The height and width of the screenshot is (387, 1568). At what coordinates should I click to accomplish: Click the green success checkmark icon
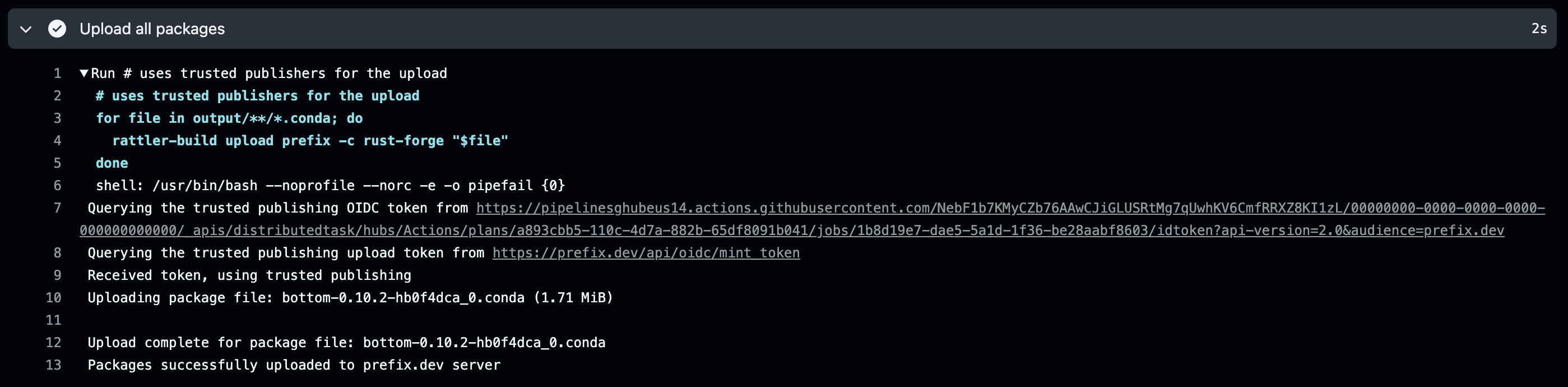coord(57,29)
